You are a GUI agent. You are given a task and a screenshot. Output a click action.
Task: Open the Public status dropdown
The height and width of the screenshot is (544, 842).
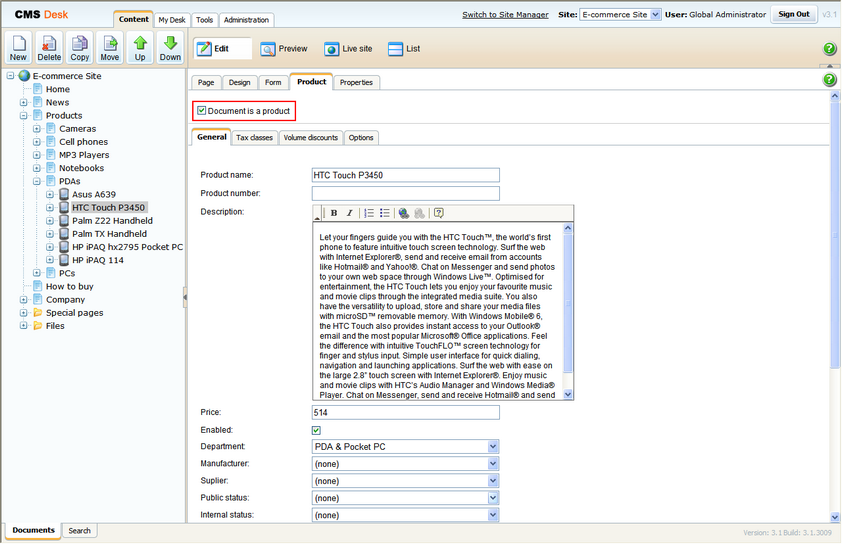pos(405,498)
